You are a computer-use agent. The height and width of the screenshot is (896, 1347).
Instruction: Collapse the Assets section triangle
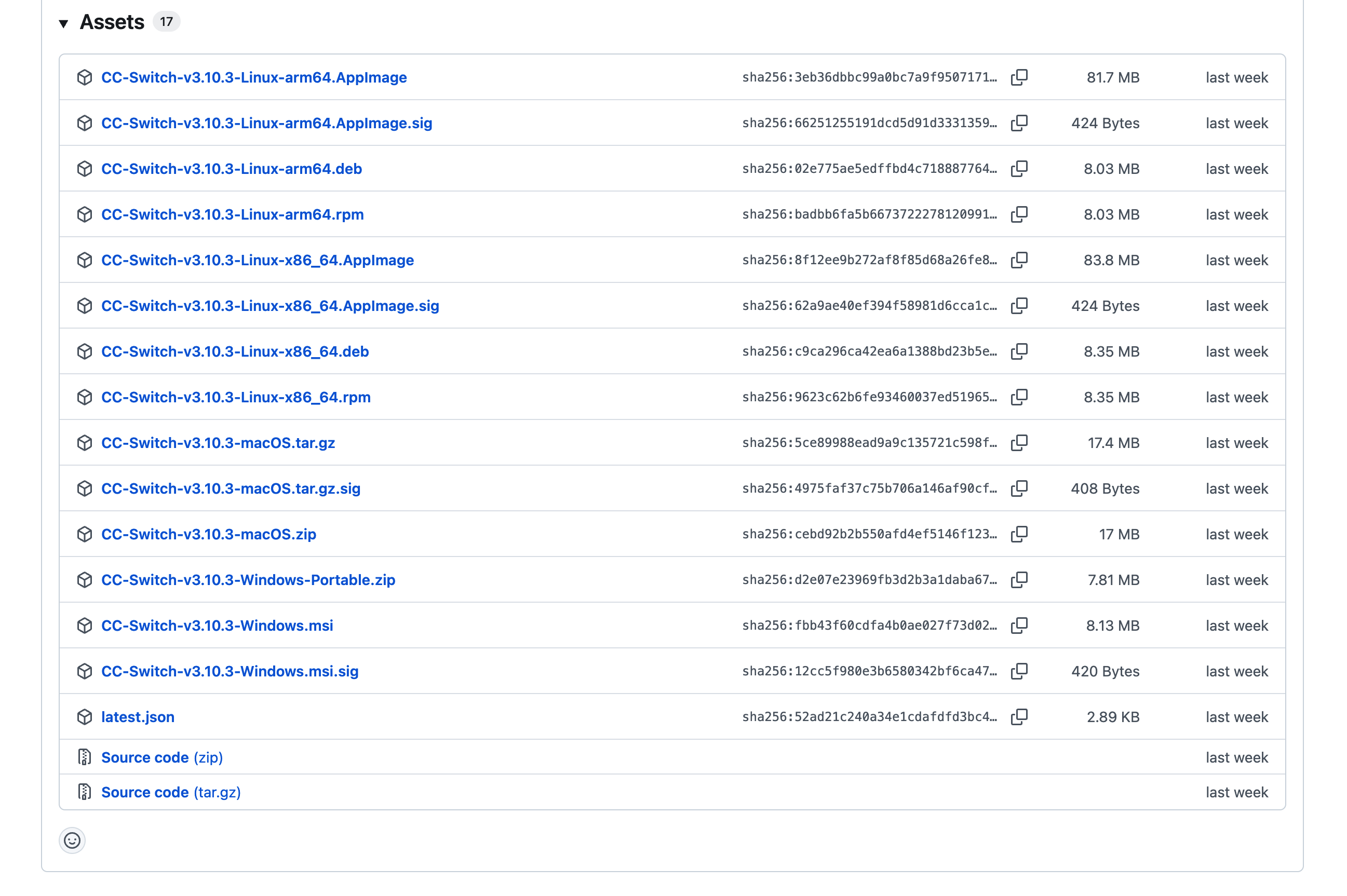click(x=63, y=23)
